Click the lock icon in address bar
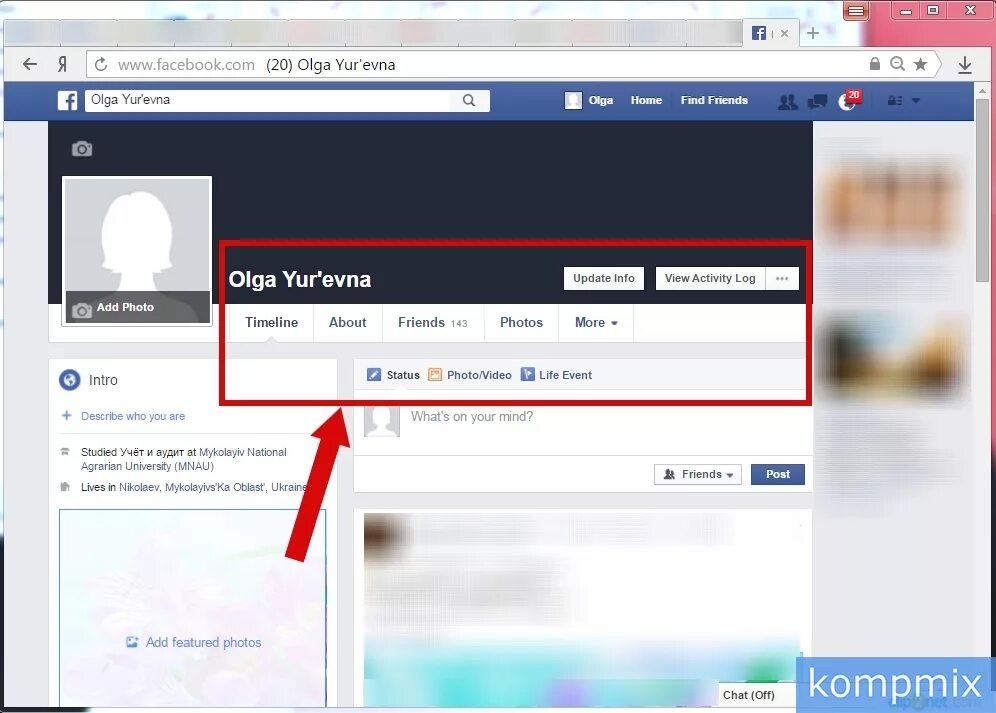Image resolution: width=996 pixels, height=713 pixels. (x=875, y=64)
